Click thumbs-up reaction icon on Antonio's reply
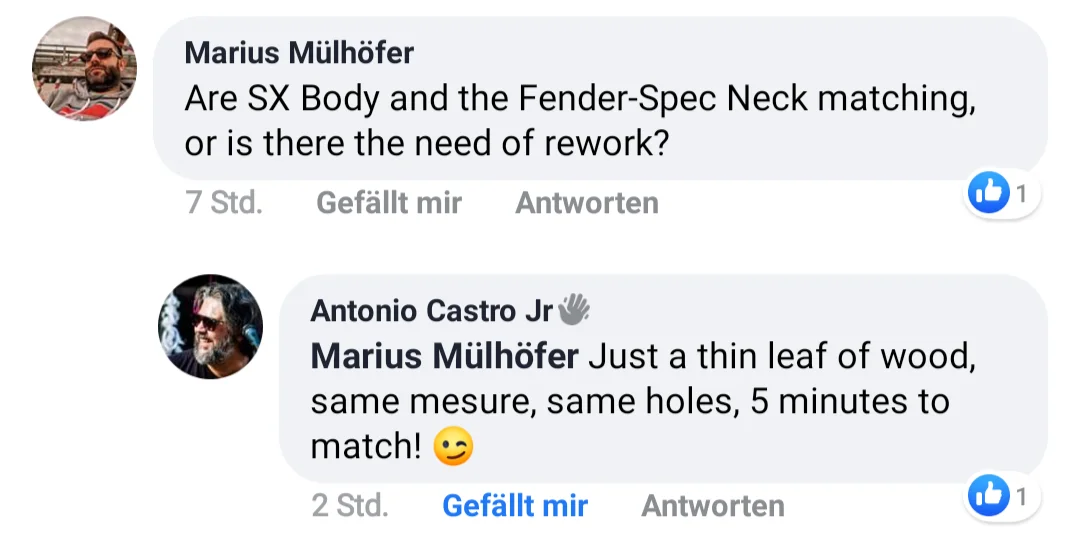The width and height of the screenshot is (1080, 542). tap(989, 495)
